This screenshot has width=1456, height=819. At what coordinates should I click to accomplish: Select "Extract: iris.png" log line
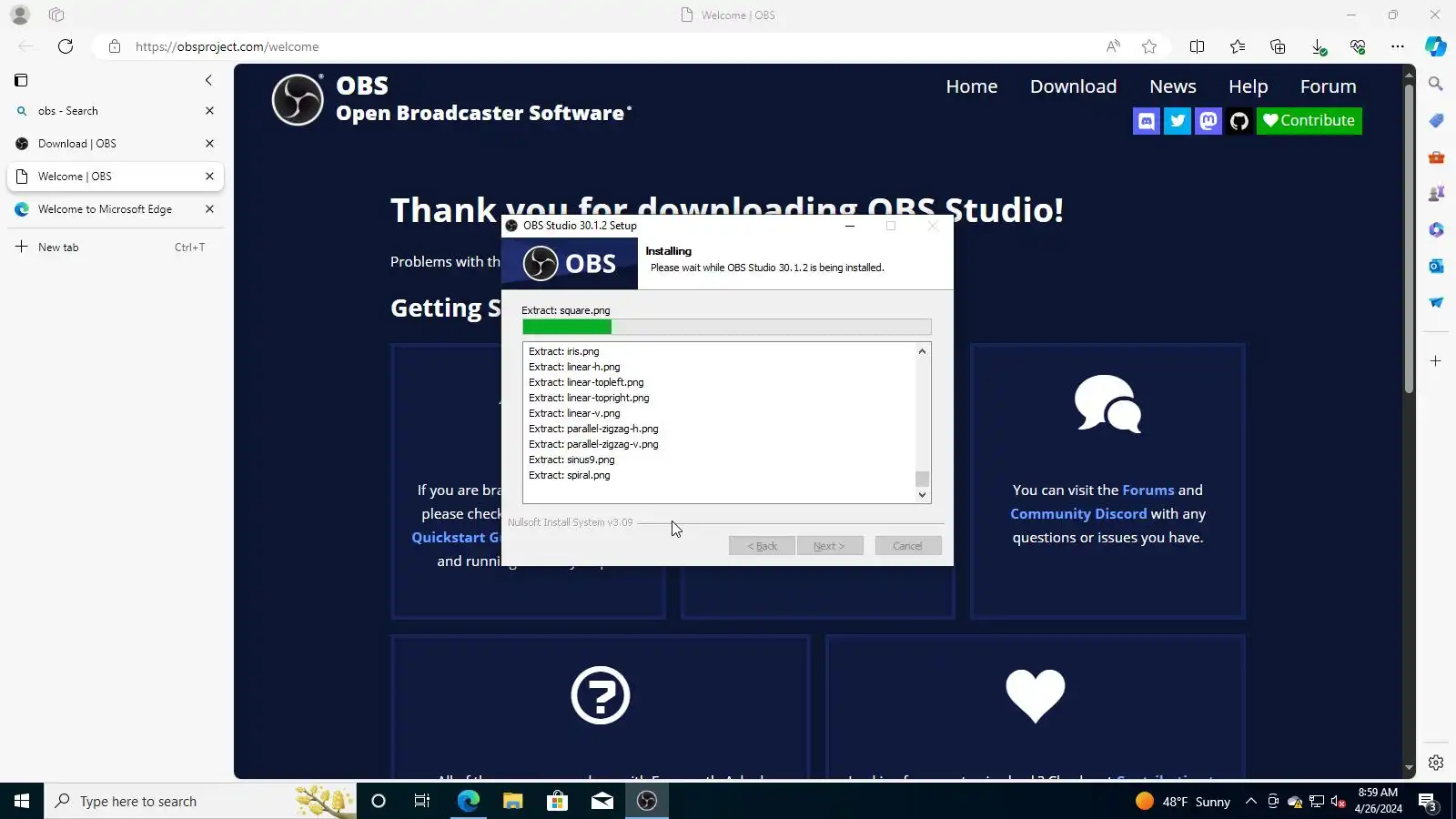564,351
